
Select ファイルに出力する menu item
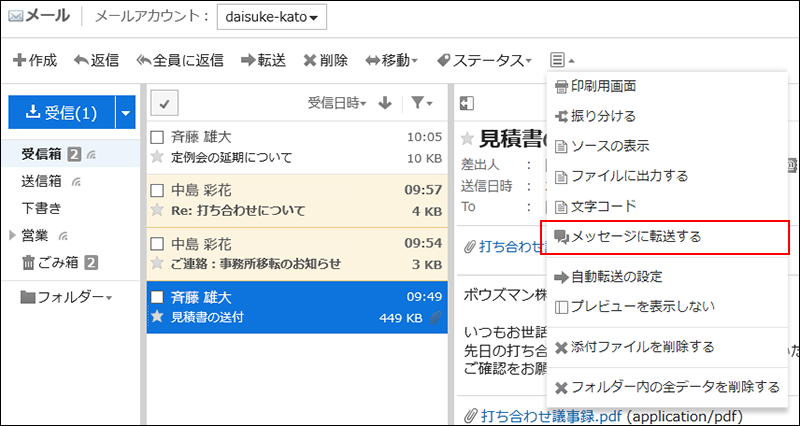pyautogui.click(x=667, y=177)
